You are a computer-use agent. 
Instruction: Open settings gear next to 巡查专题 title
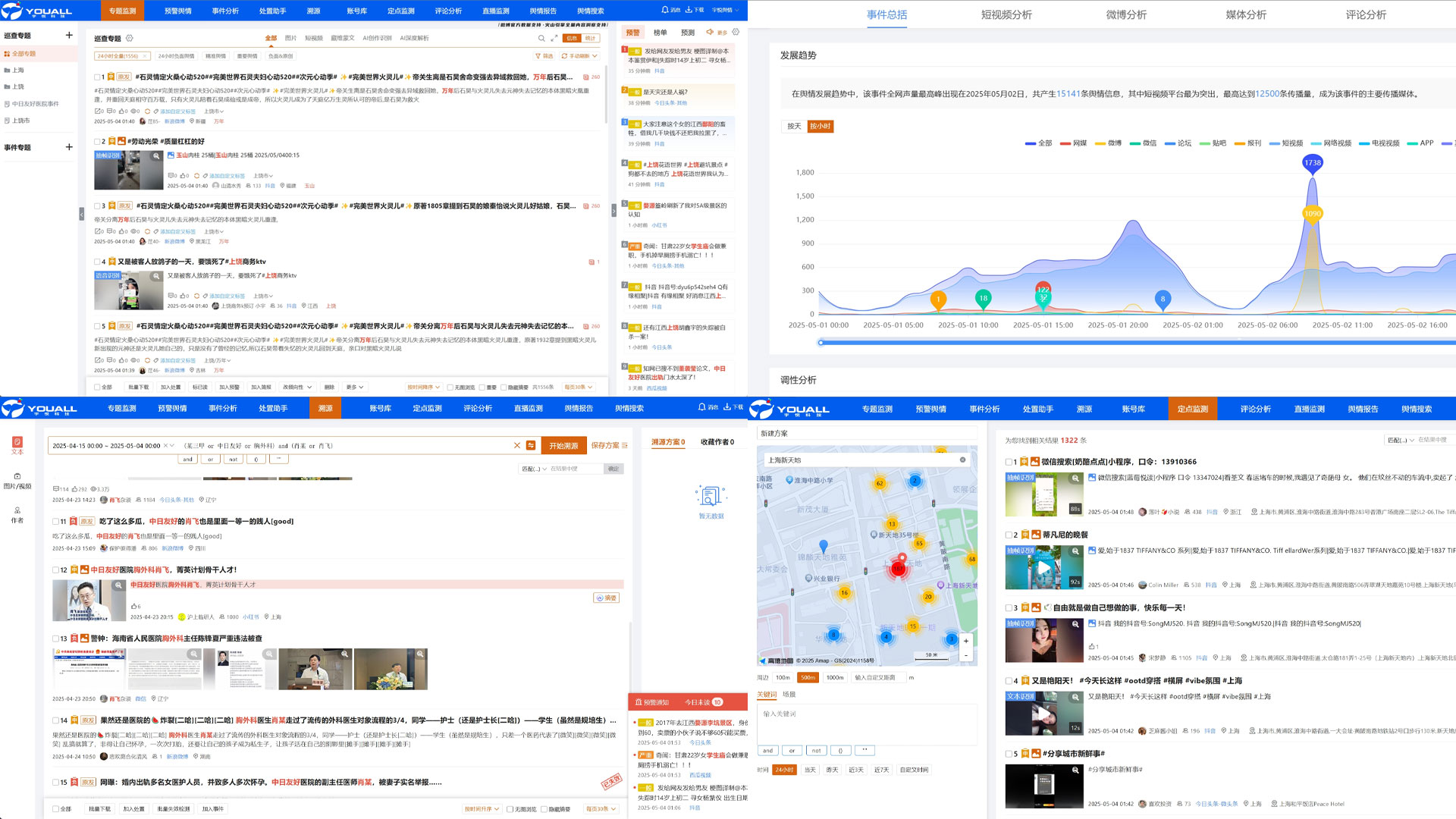(x=130, y=38)
